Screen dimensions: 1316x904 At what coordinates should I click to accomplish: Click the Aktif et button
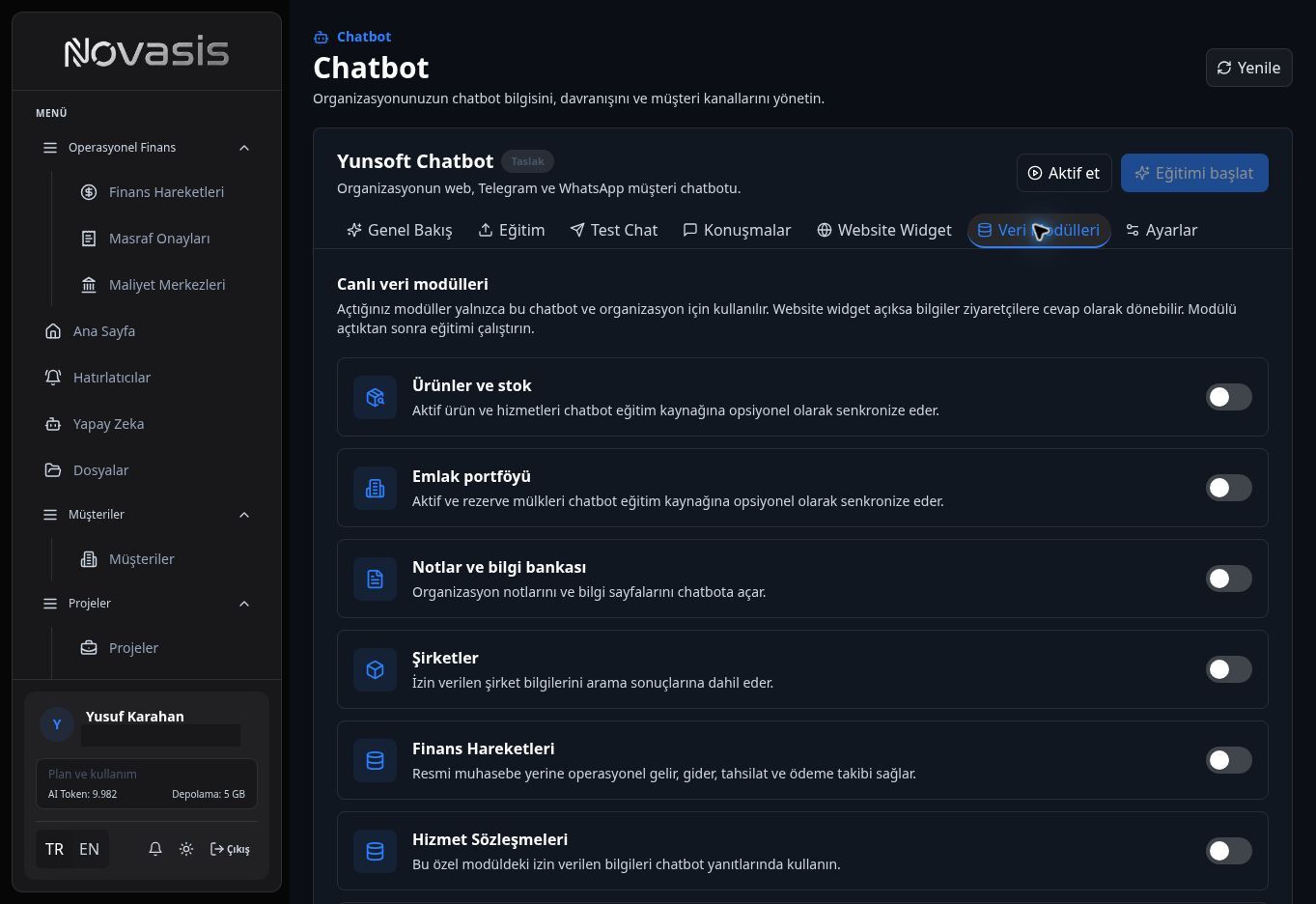[1064, 173]
